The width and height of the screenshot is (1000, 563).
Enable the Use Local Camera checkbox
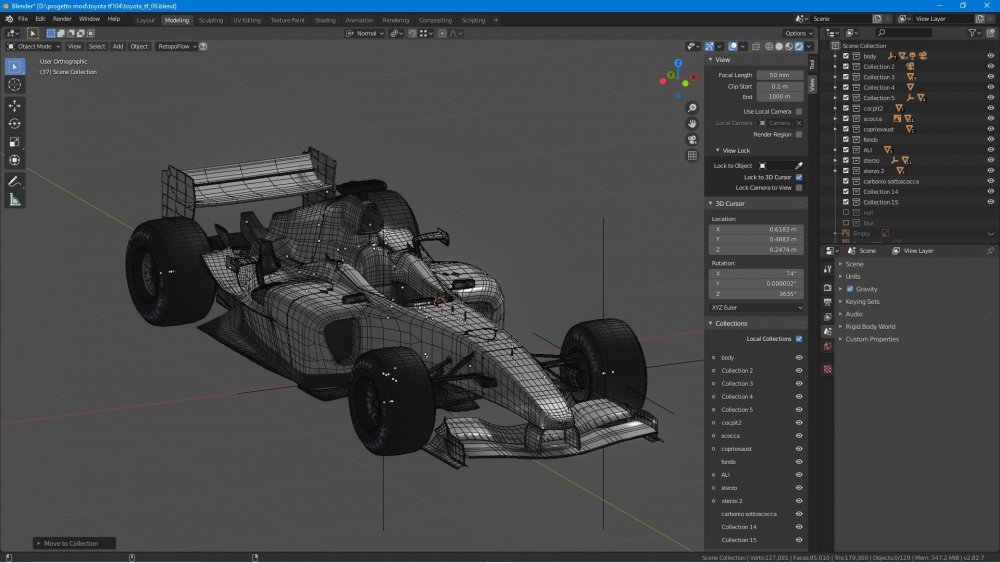tap(798, 111)
